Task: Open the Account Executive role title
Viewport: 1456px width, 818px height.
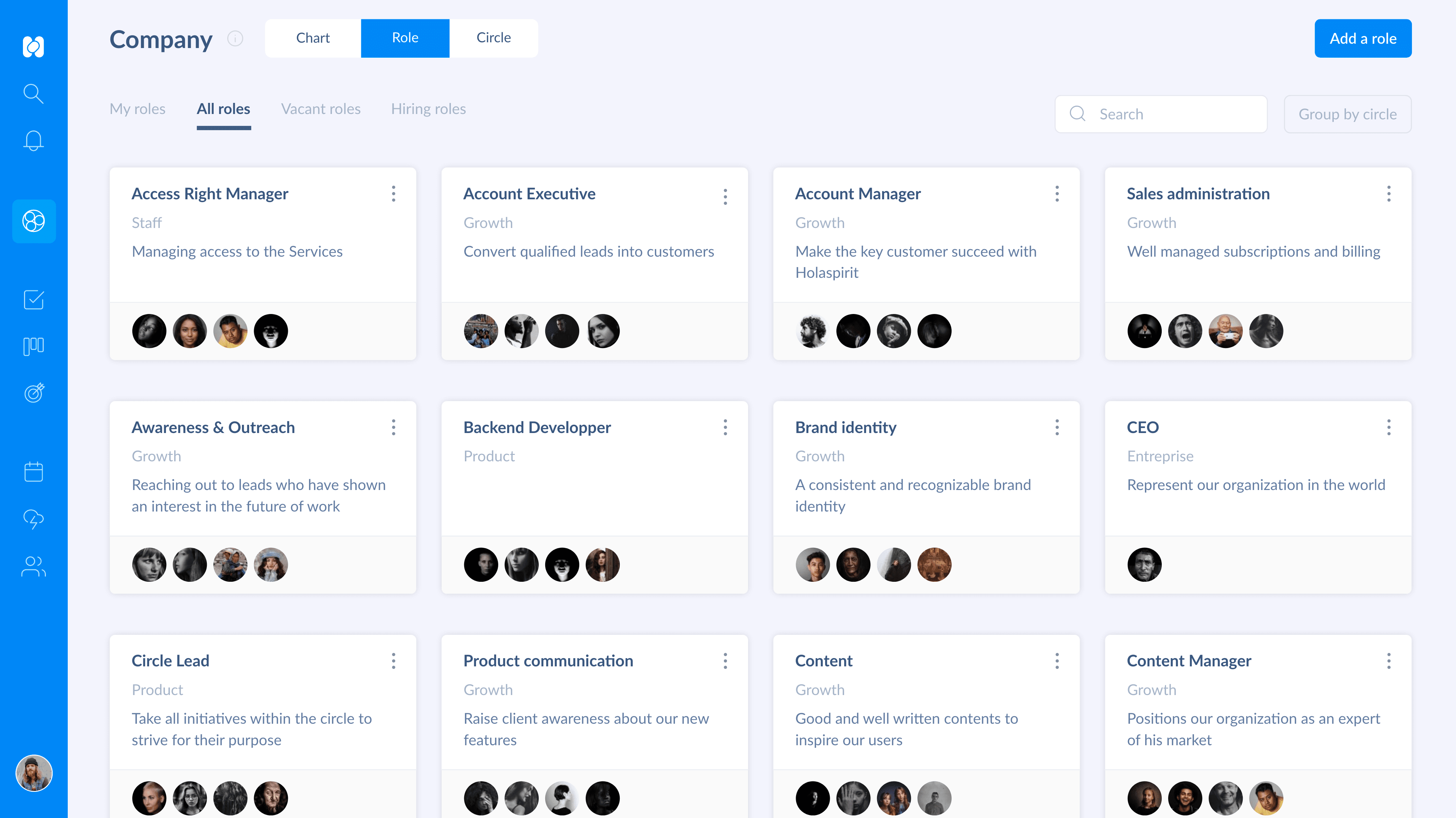Action: [529, 194]
